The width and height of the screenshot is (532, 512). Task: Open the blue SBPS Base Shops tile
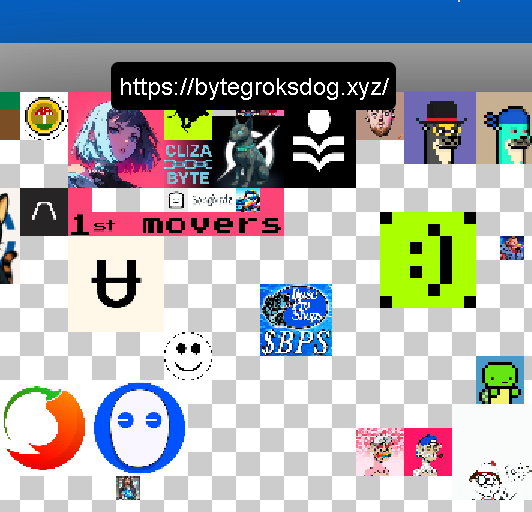point(296,320)
